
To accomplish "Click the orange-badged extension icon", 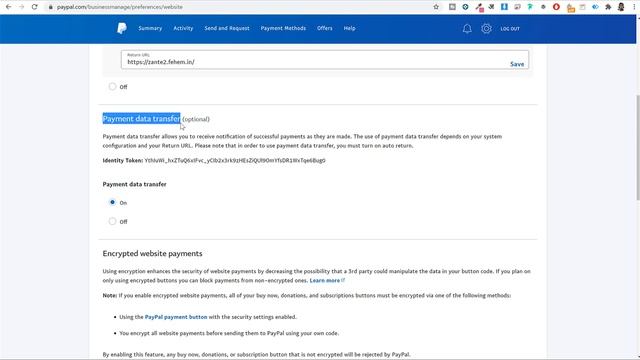I will tap(571, 8).
